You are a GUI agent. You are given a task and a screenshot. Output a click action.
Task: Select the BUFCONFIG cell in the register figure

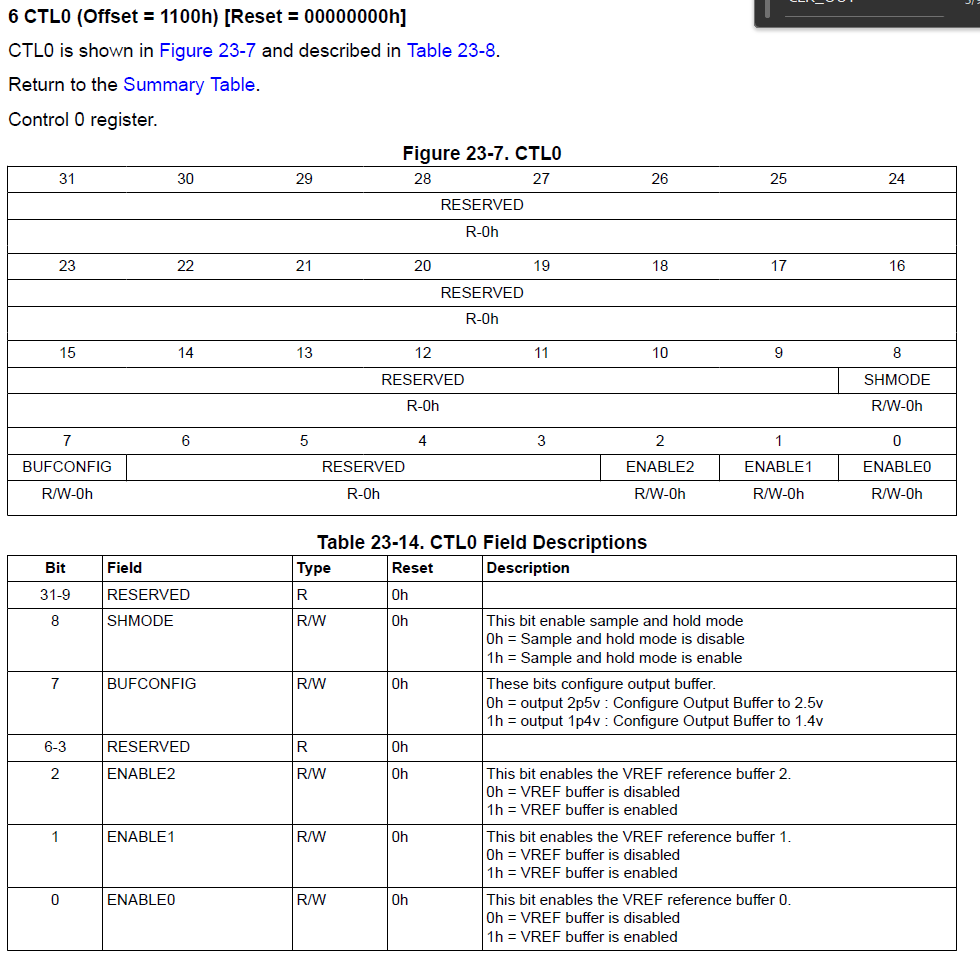(67, 467)
